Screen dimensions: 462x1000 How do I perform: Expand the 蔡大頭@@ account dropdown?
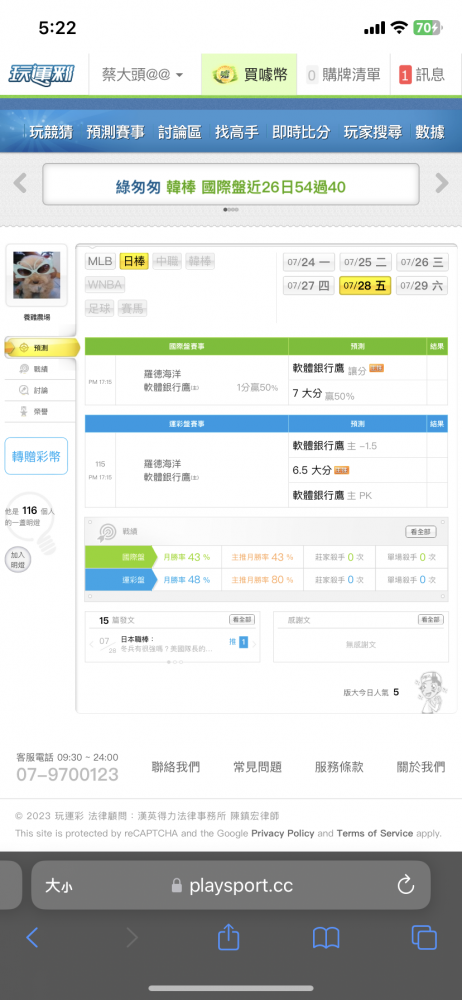142,75
